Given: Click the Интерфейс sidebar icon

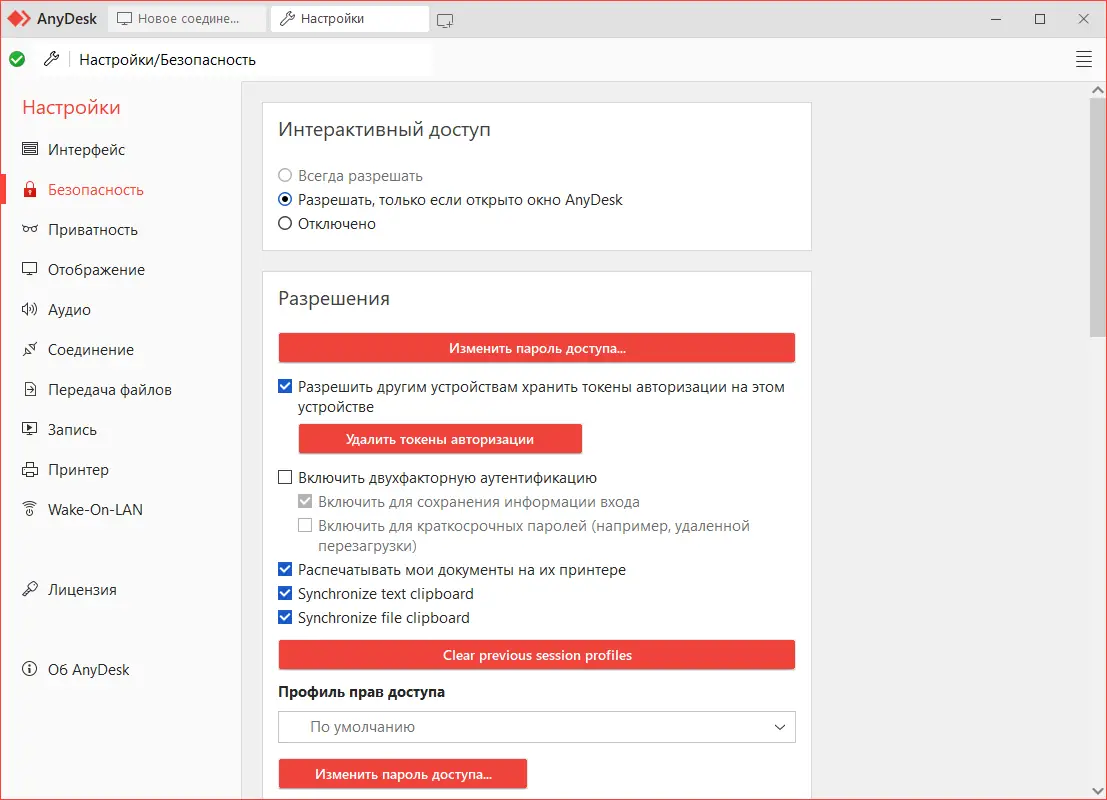Looking at the screenshot, I should pos(30,149).
